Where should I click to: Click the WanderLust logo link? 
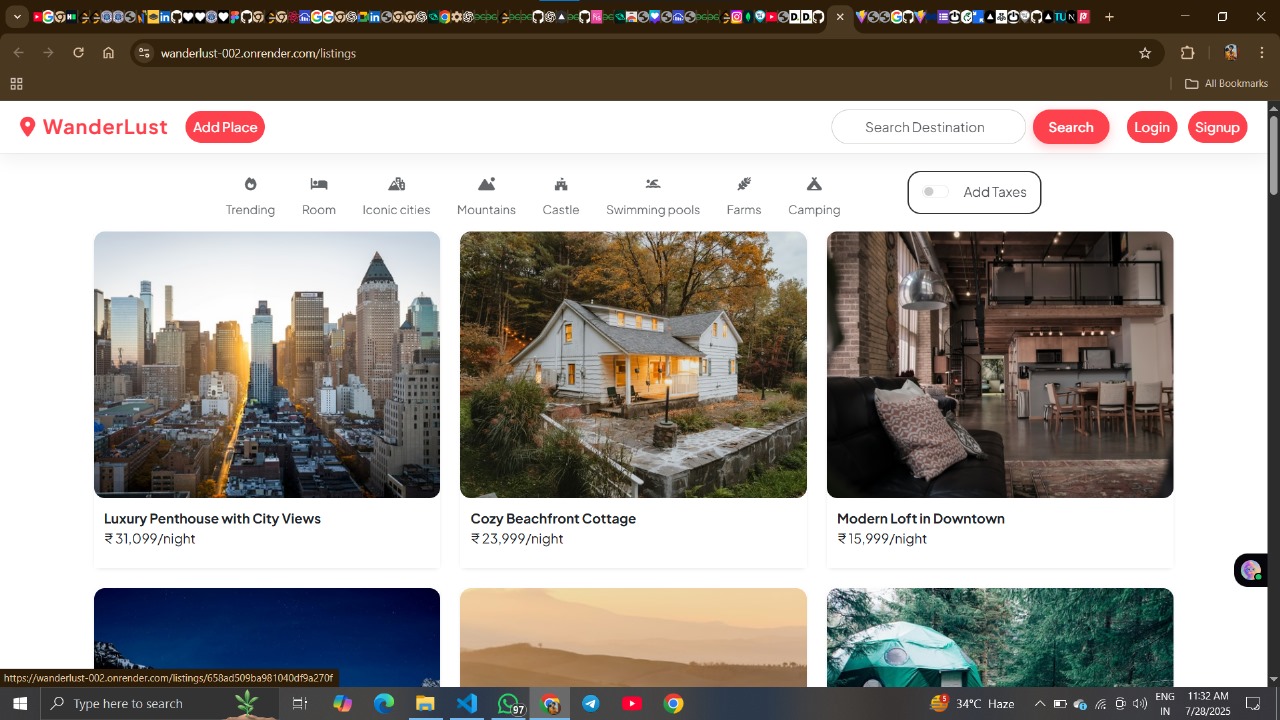(93, 127)
